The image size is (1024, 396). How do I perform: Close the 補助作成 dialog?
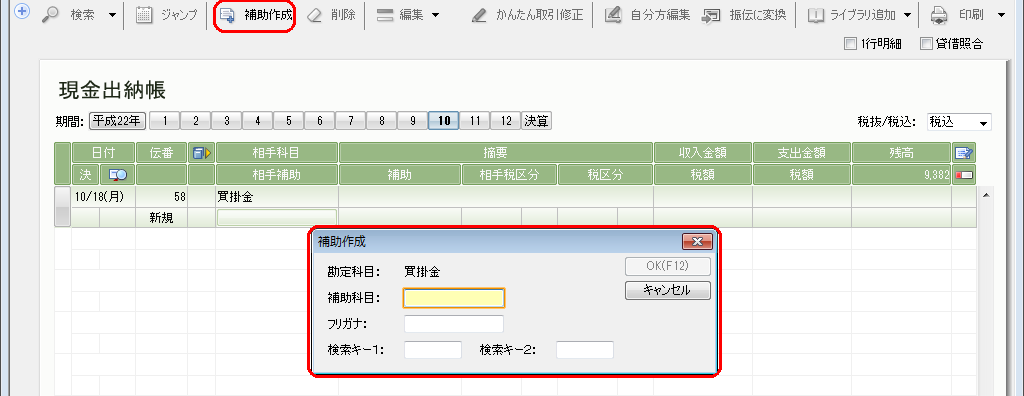click(697, 242)
